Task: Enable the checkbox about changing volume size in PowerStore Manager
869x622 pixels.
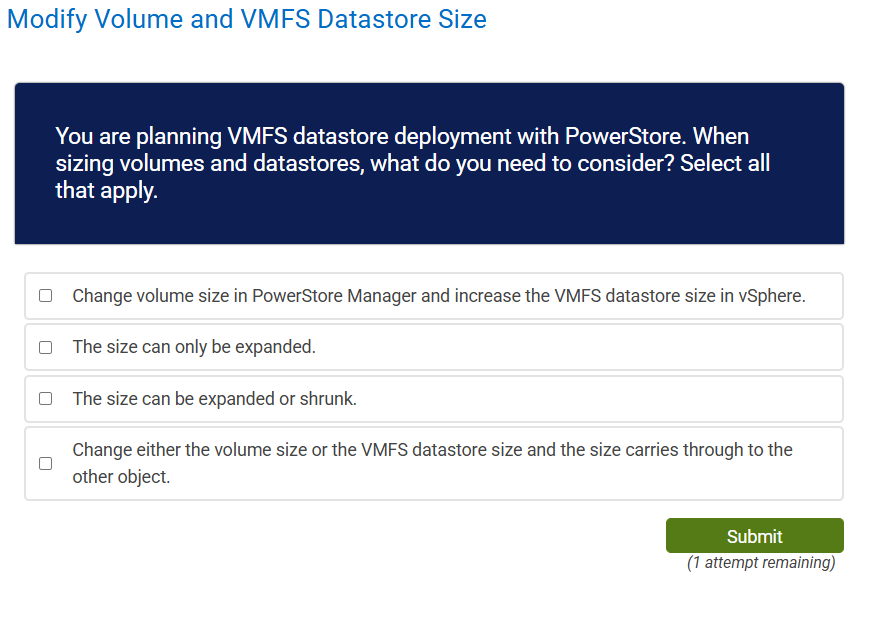Action: pyautogui.click(x=45, y=296)
